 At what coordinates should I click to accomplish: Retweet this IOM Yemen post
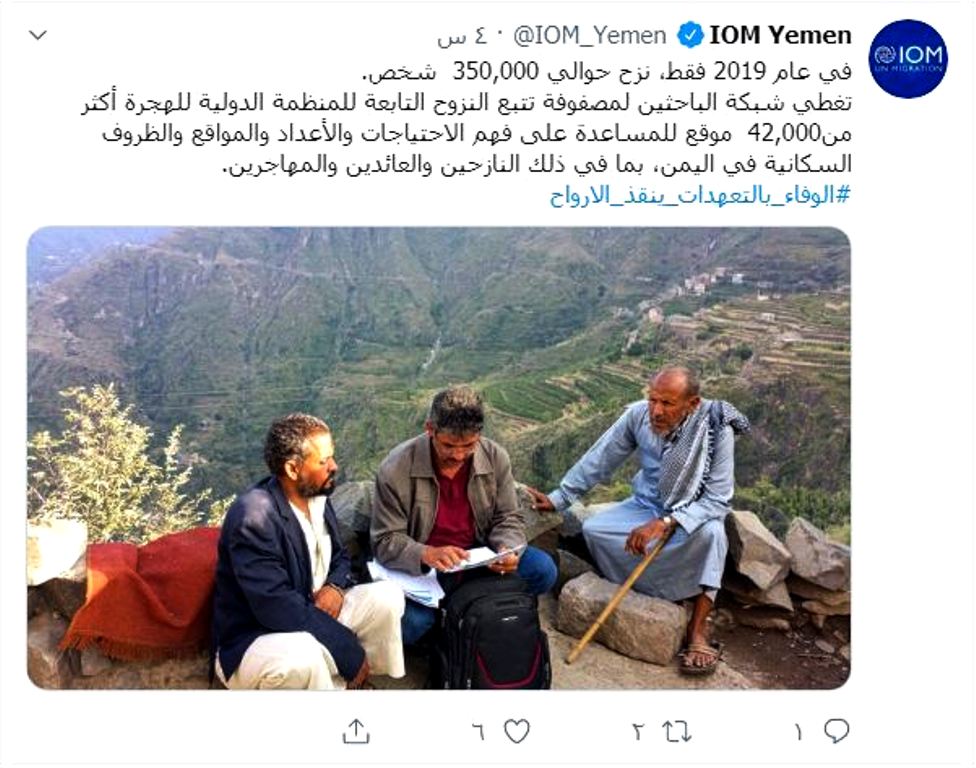[677, 732]
